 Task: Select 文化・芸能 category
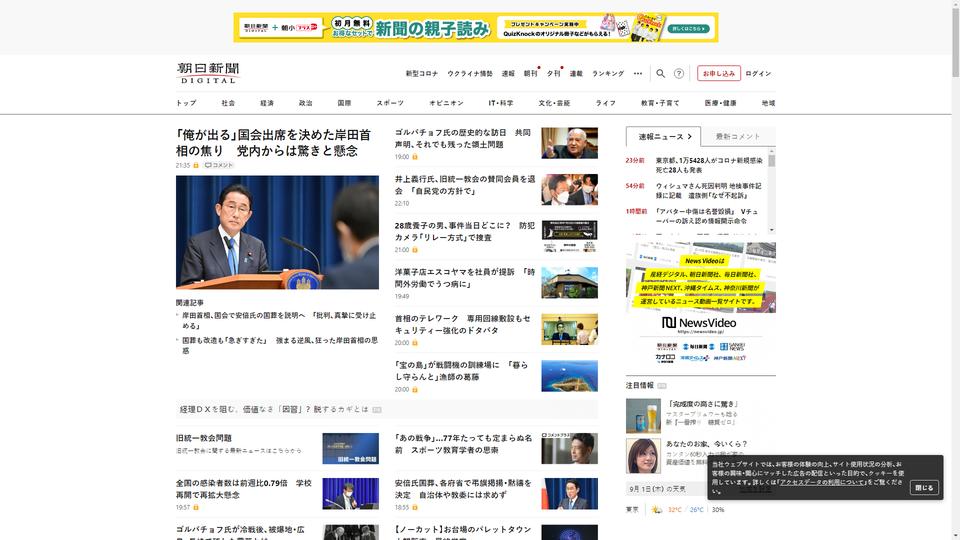coord(554,103)
